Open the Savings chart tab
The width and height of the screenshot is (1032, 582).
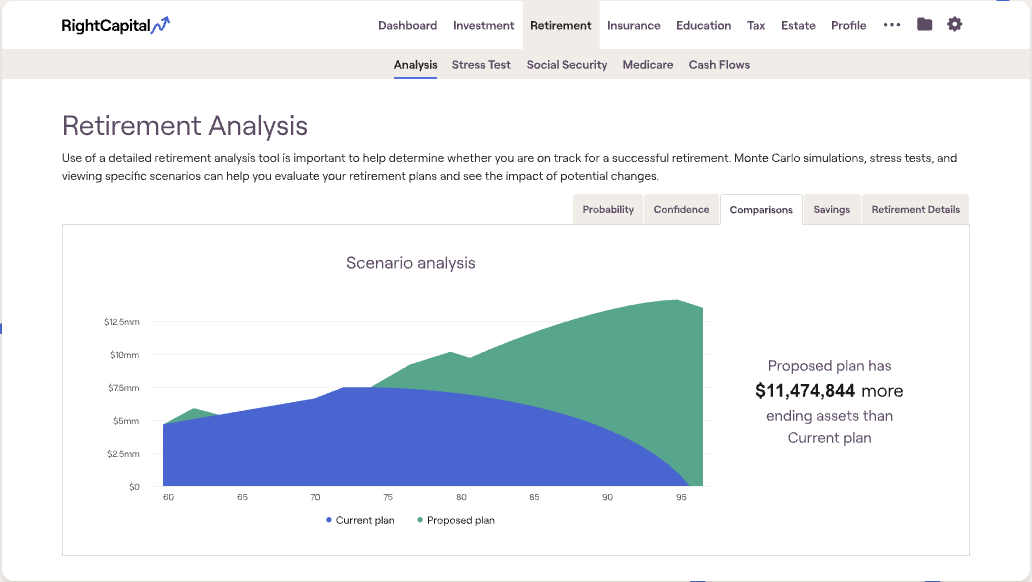pyautogui.click(x=831, y=209)
